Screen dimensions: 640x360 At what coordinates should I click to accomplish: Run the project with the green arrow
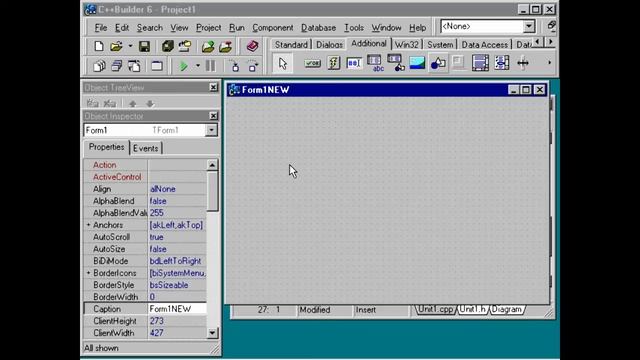(184, 65)
